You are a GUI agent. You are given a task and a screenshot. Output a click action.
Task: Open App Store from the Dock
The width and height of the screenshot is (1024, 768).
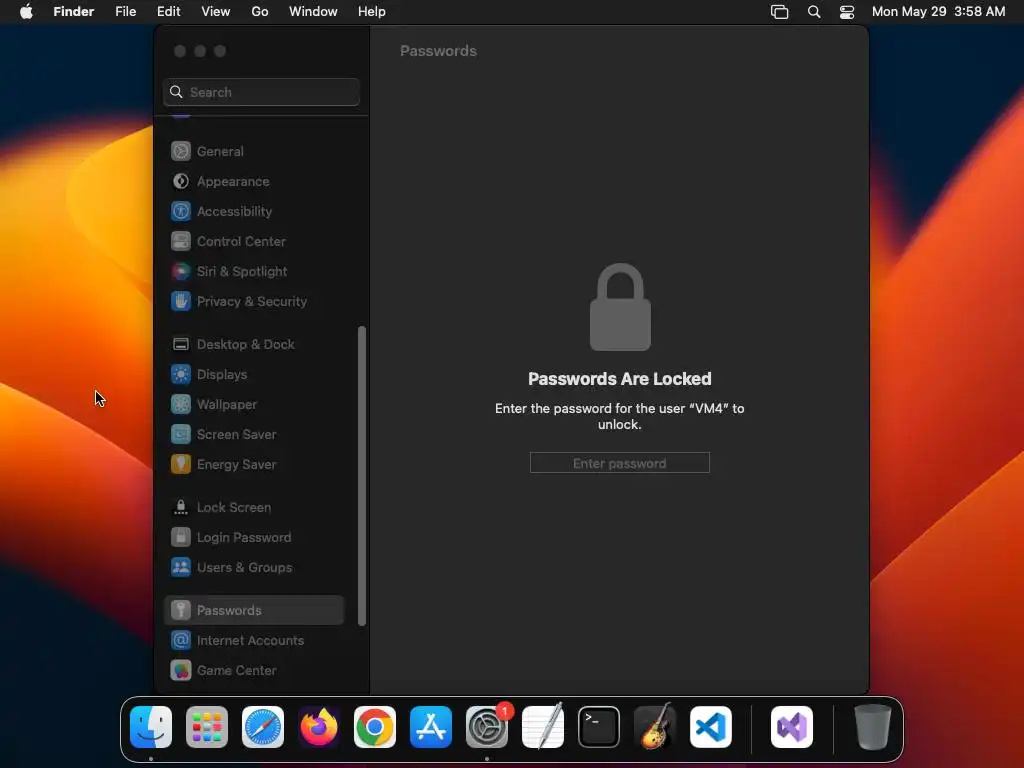point(431,727)
